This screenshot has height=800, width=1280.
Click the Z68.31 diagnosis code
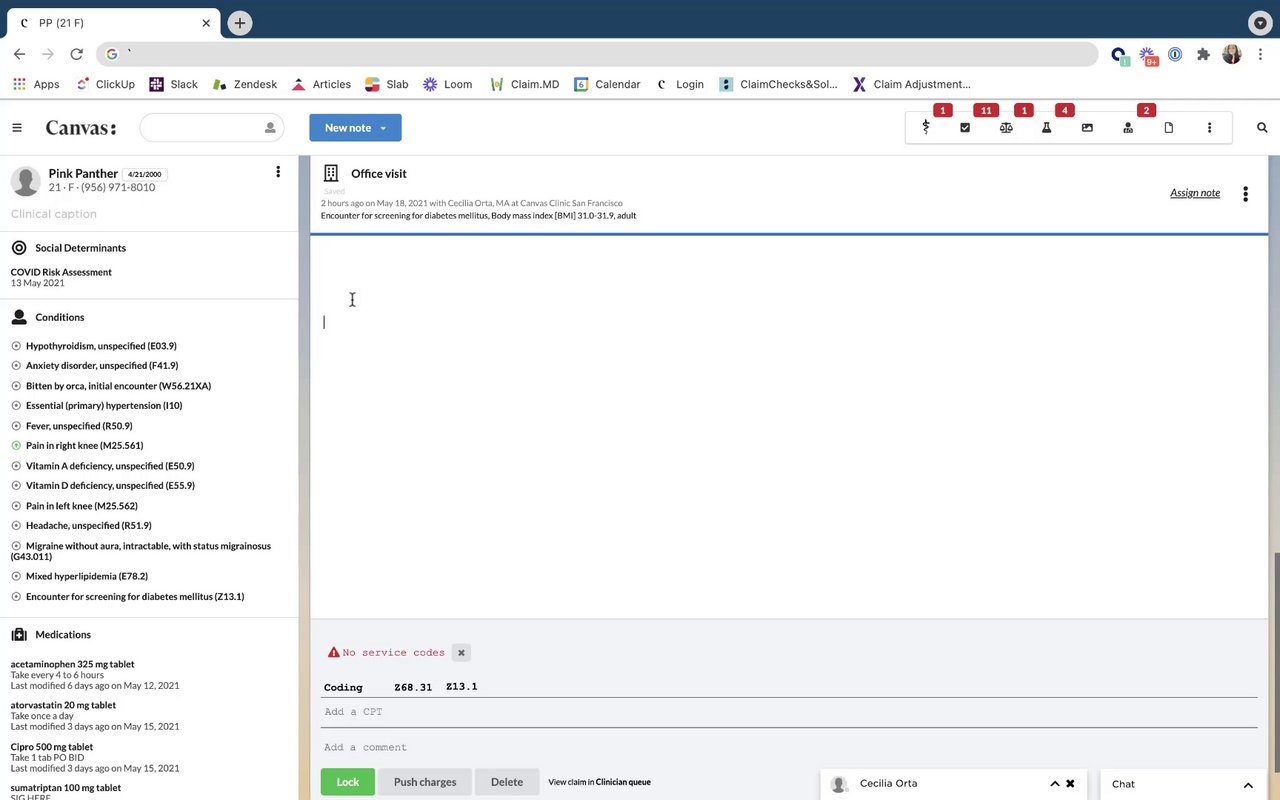pyautogui.click(x=413, y=687)
